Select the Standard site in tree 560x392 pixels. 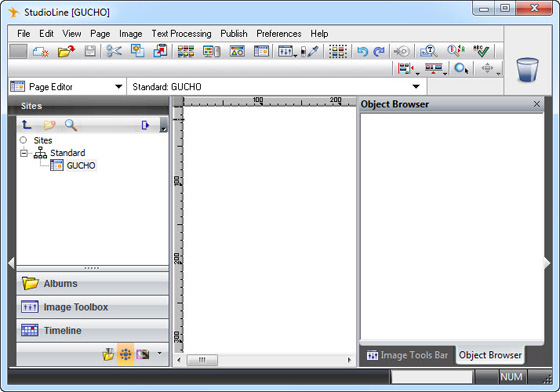click(x=68, y=153)
